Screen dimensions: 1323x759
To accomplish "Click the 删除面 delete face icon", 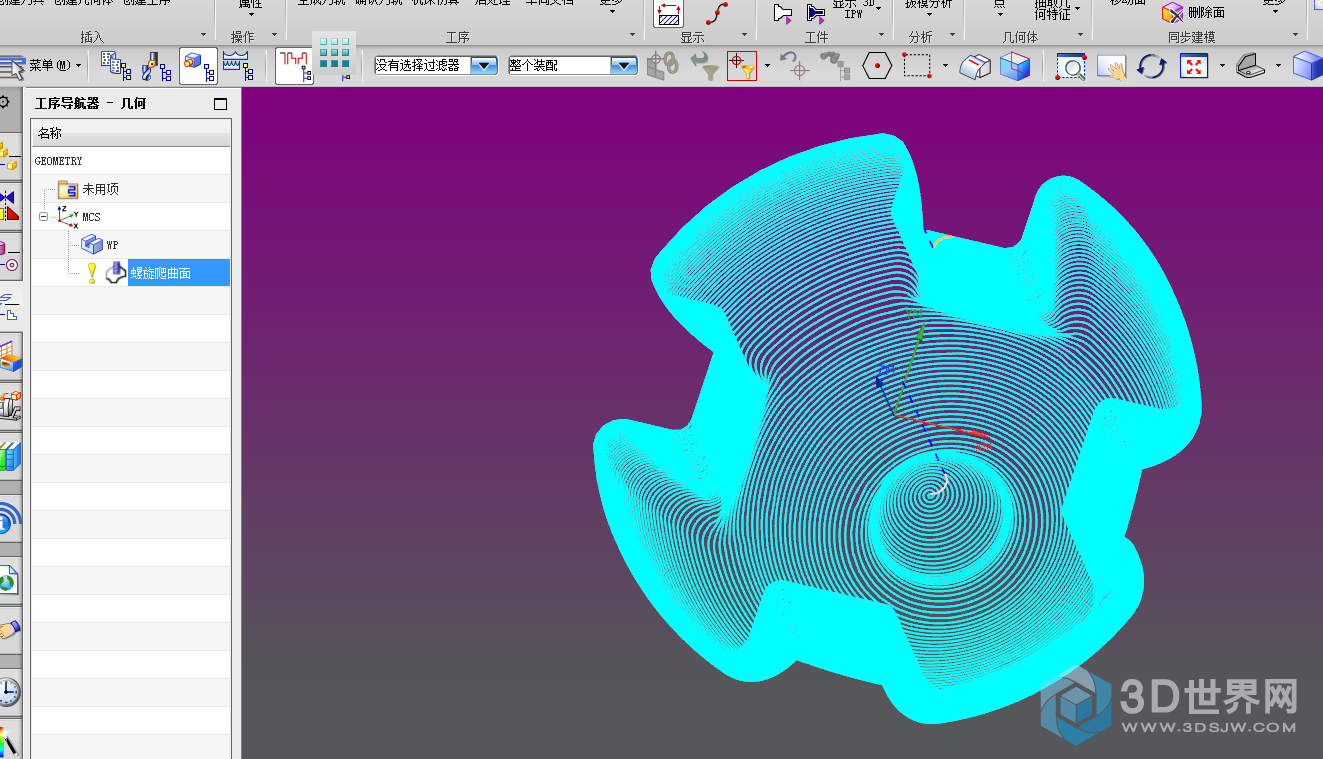I will pyautogui.click(x=1172, y=12).
